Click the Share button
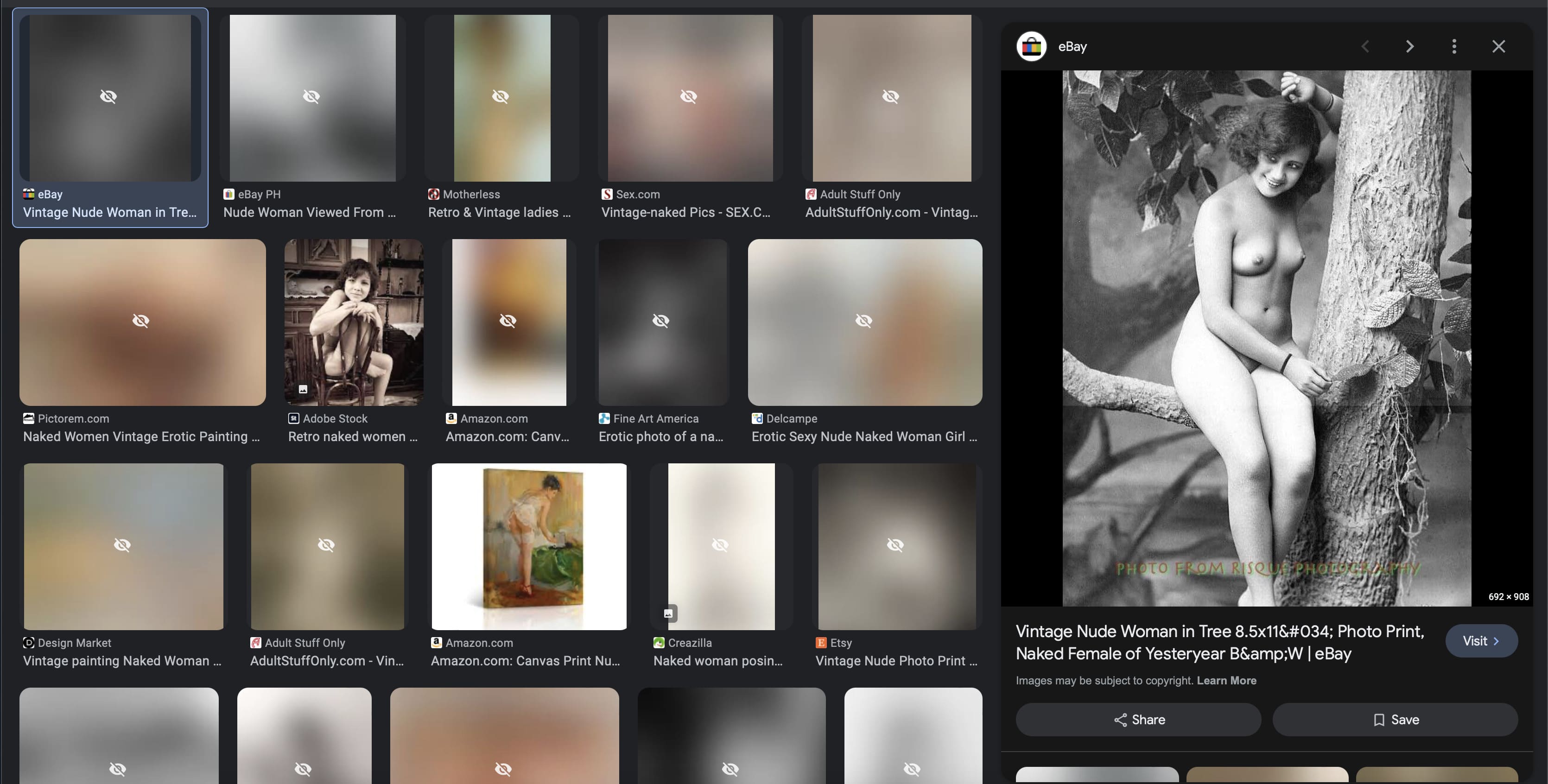Image resolution: width=1548 pixels, height=784 pixels. pyautogui.click(x=1138, y=720)
